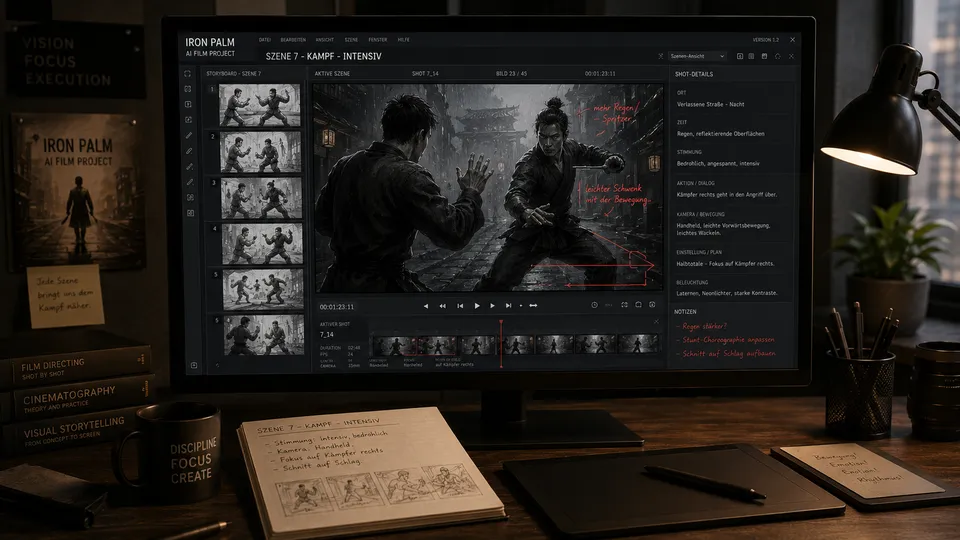960x540 pixels.
Task: Select the frame-brackets tool atop left sidebar
Action: pyautogui.click(x=187, y=73)
